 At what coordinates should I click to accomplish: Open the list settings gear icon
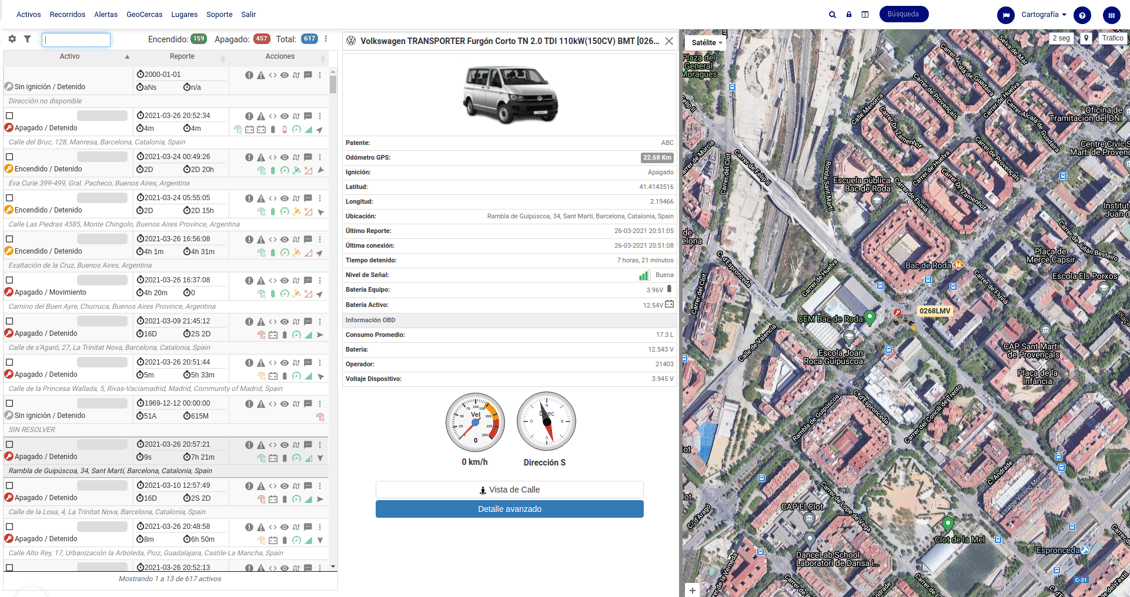tap(12, 39)
